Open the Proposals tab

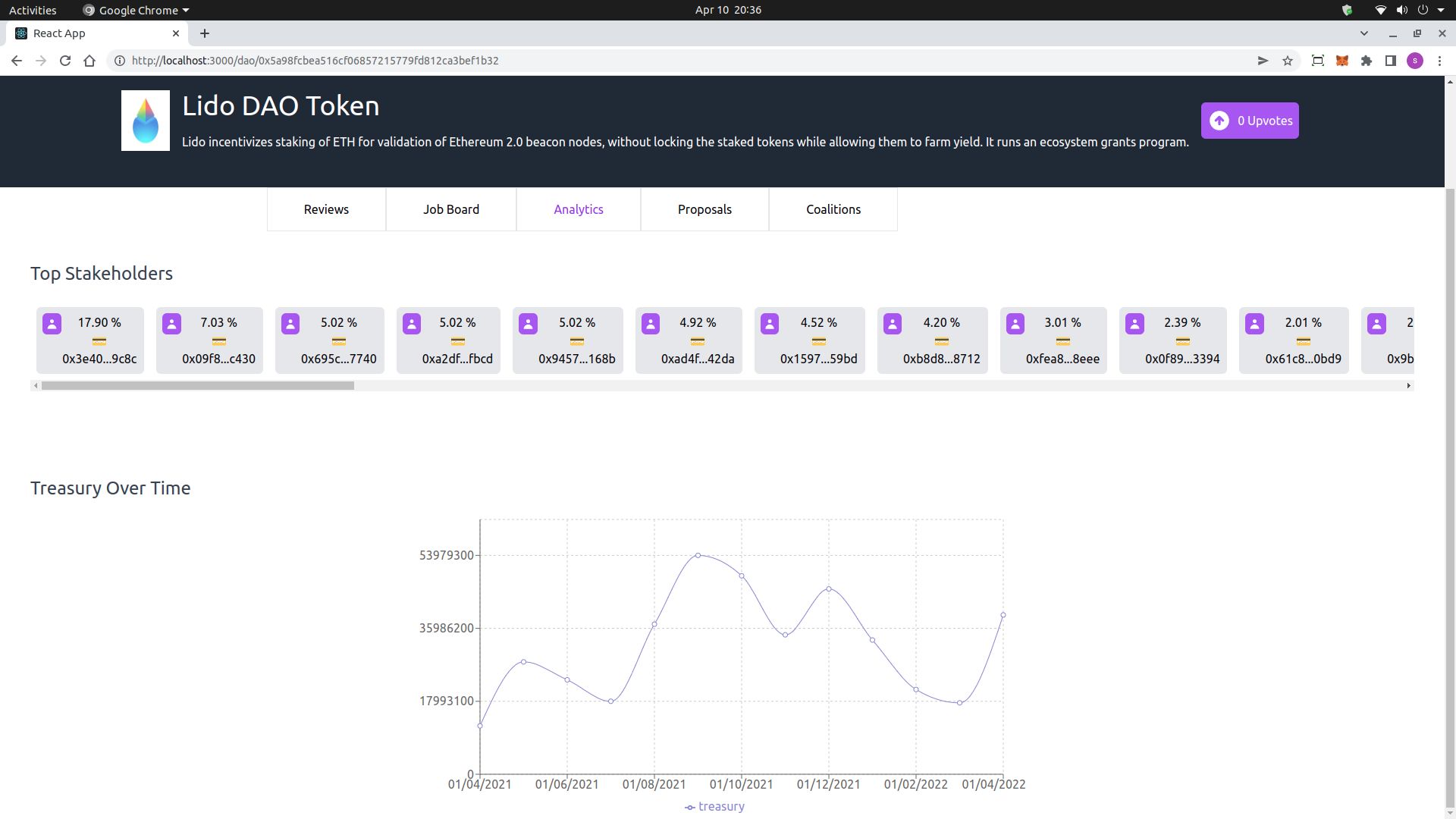click(704, 209)
